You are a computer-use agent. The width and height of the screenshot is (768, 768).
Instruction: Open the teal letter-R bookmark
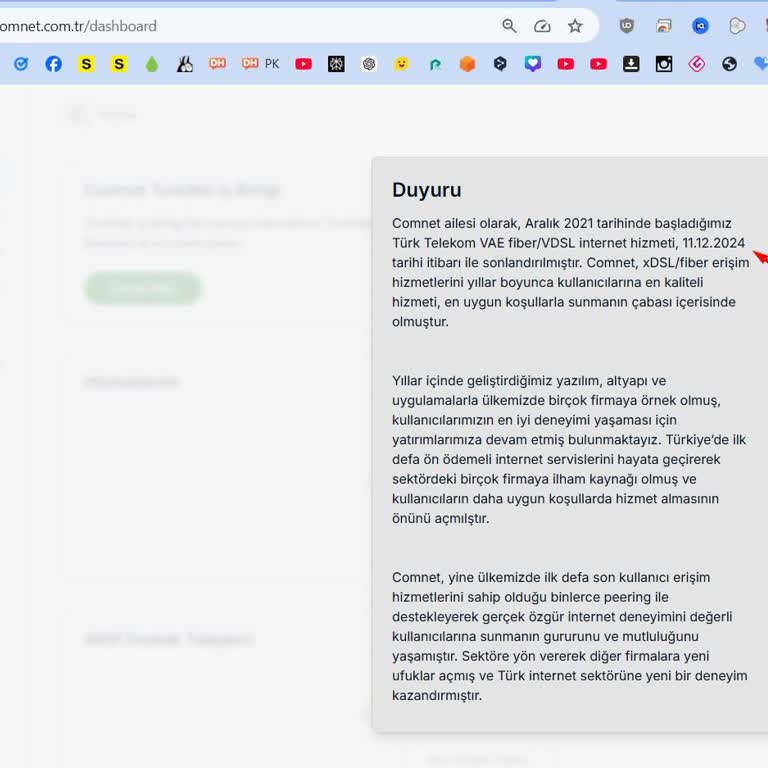435,64
